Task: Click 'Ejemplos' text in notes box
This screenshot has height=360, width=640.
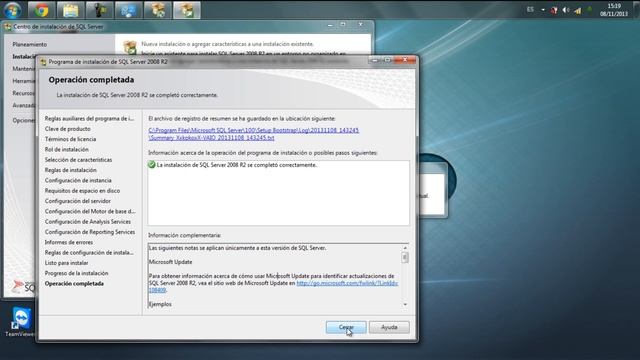Action: [x=160, y=304]
